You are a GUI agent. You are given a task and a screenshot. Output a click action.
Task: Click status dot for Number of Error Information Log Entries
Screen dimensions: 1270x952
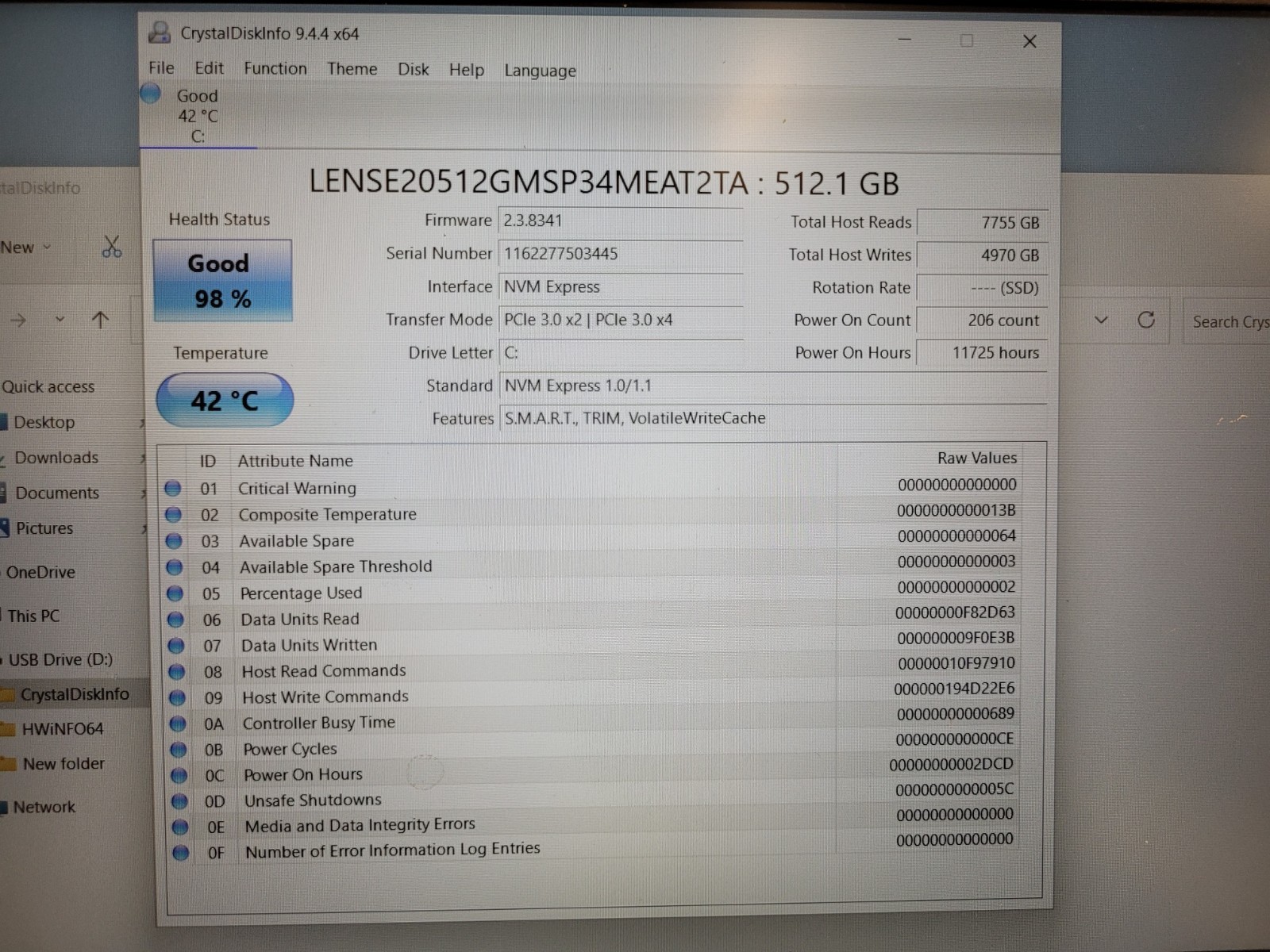point(181,853)
